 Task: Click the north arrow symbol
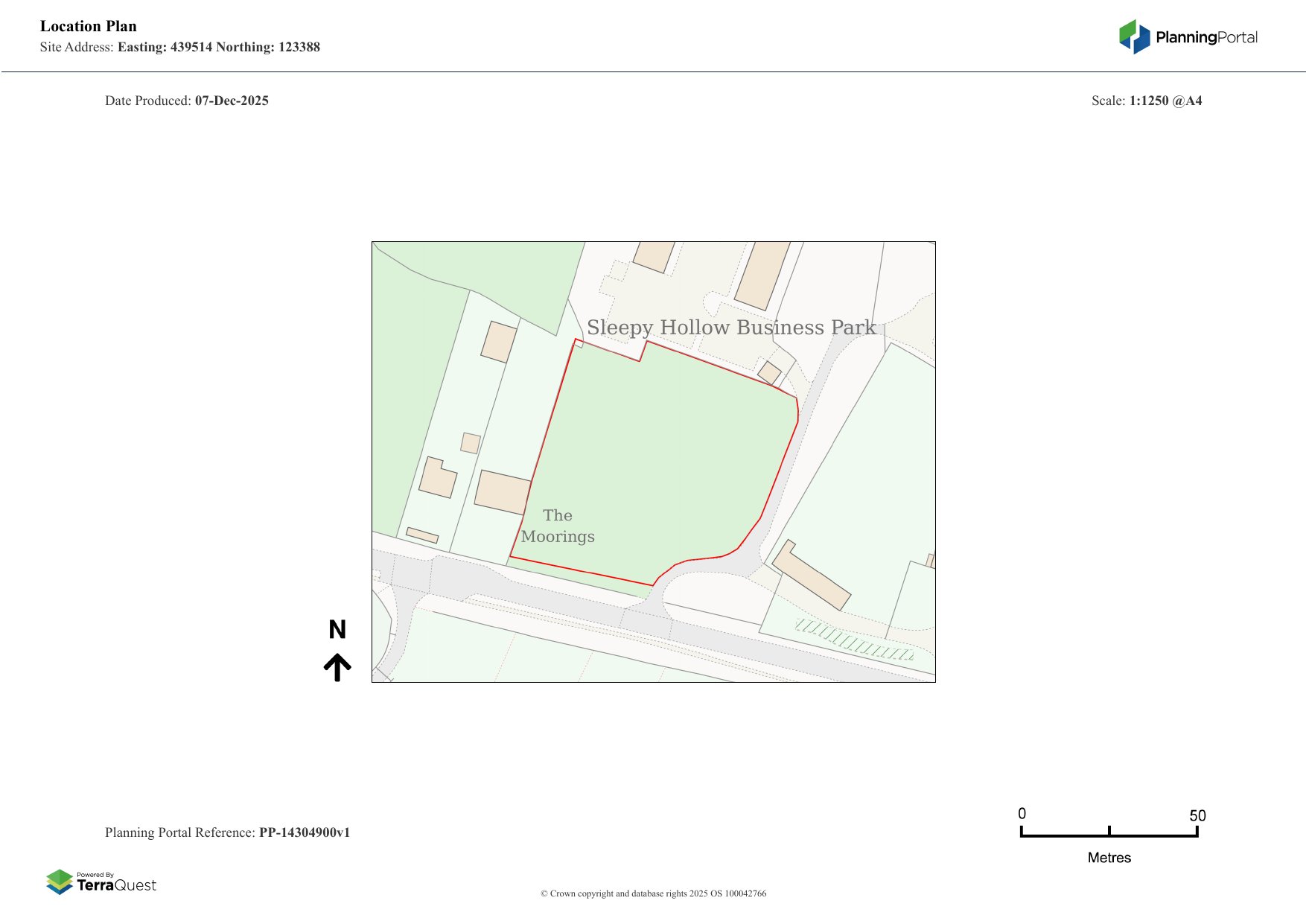(x=339, y=665)
